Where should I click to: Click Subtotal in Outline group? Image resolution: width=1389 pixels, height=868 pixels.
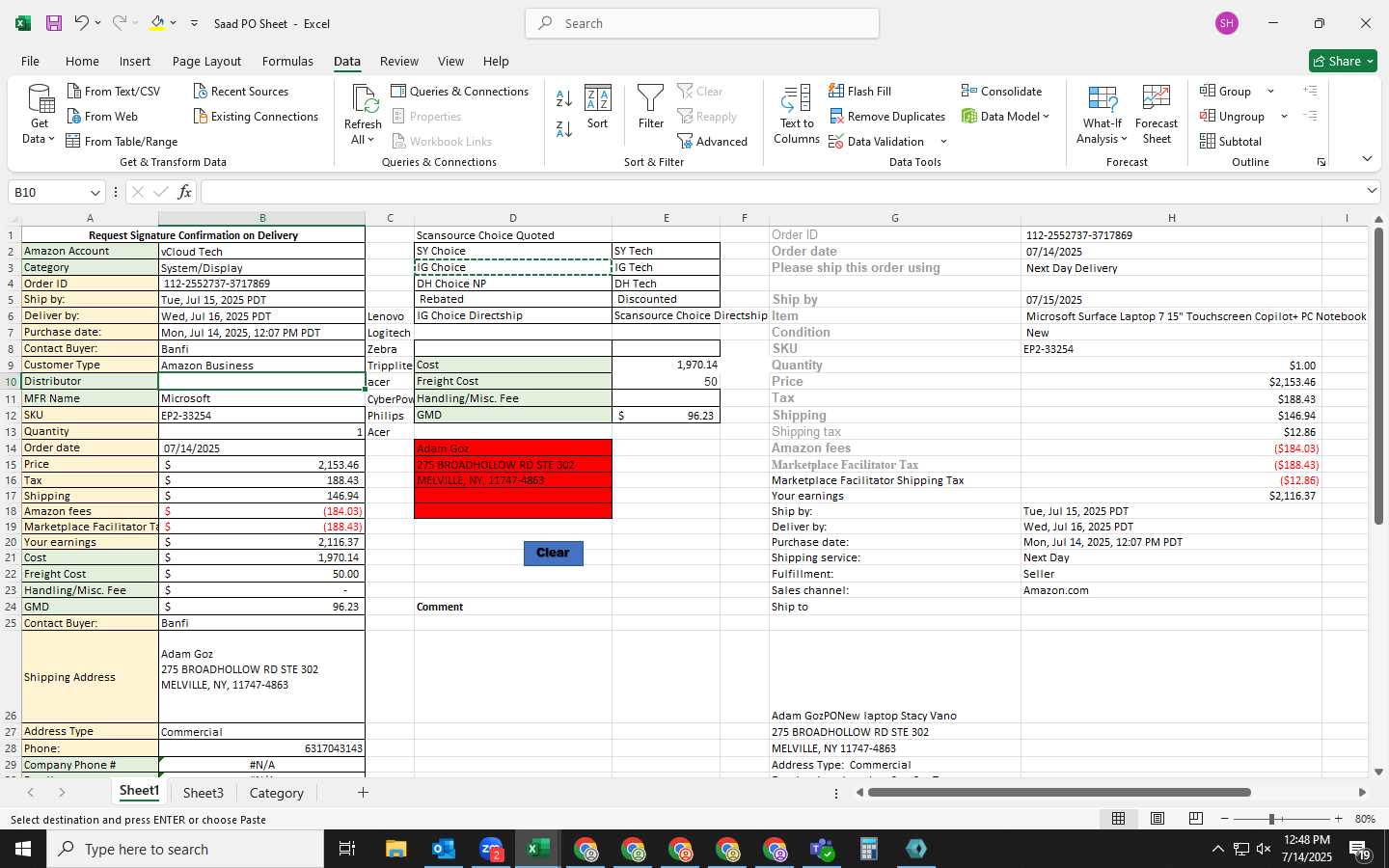coord(1231,142)
